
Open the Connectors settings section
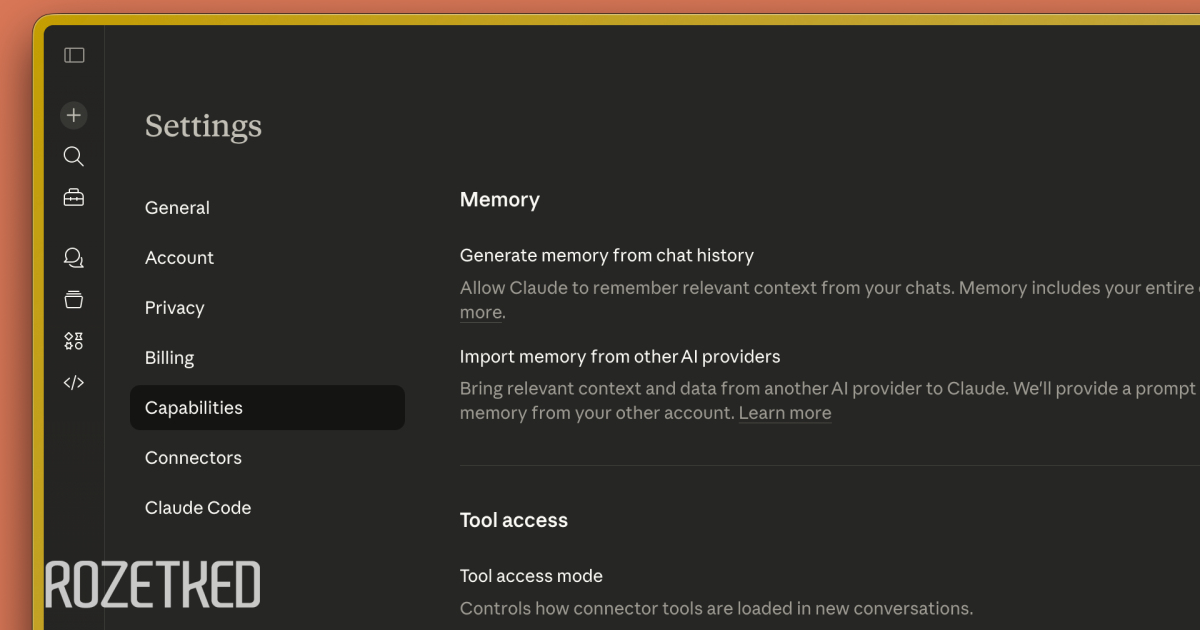(x=193, y=458)
